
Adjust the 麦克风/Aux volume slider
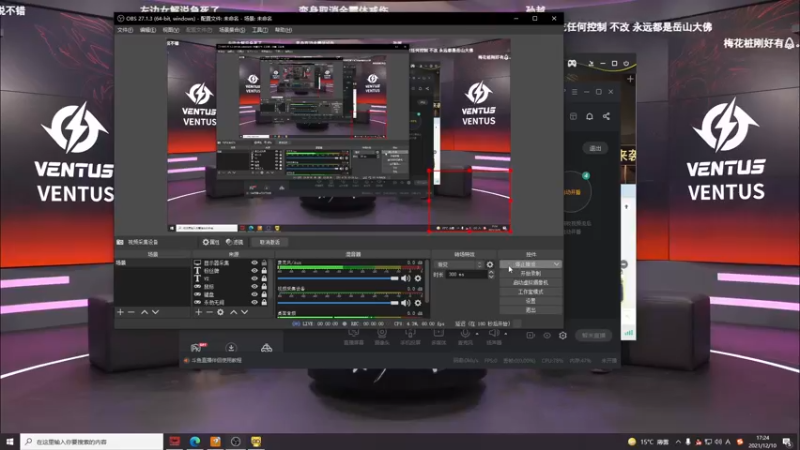pyautogui.click(x=338, y=279)
